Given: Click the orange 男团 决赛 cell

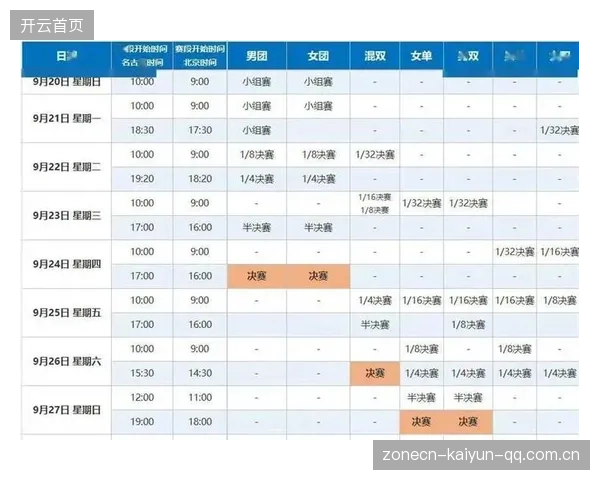Looking at the screenshot, I should coord(257,276).
